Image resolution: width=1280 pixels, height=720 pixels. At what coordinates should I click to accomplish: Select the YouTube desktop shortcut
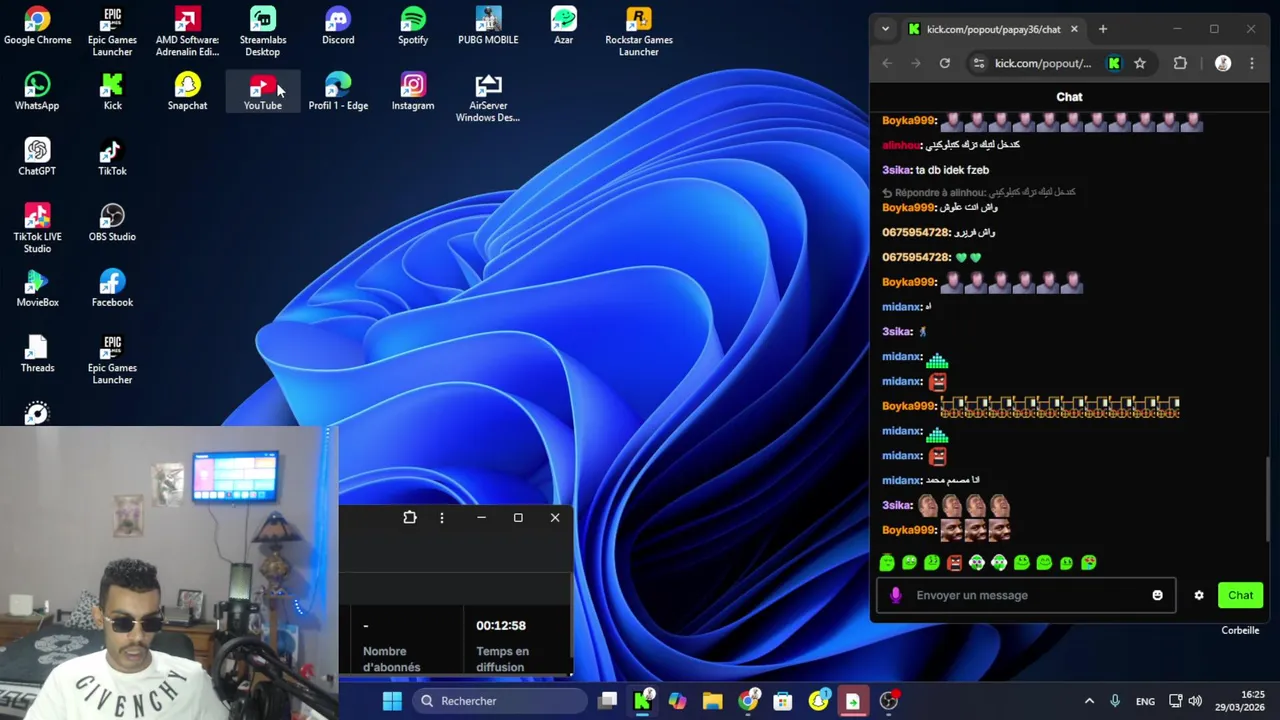pos(262,92)
